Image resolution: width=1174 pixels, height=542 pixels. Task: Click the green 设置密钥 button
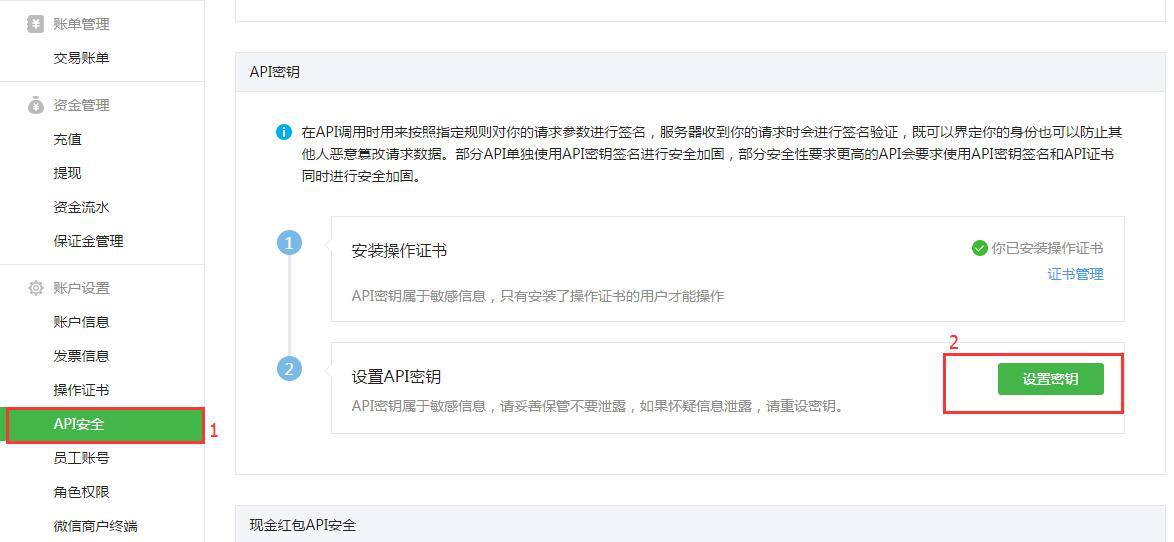pos(1050,379)
